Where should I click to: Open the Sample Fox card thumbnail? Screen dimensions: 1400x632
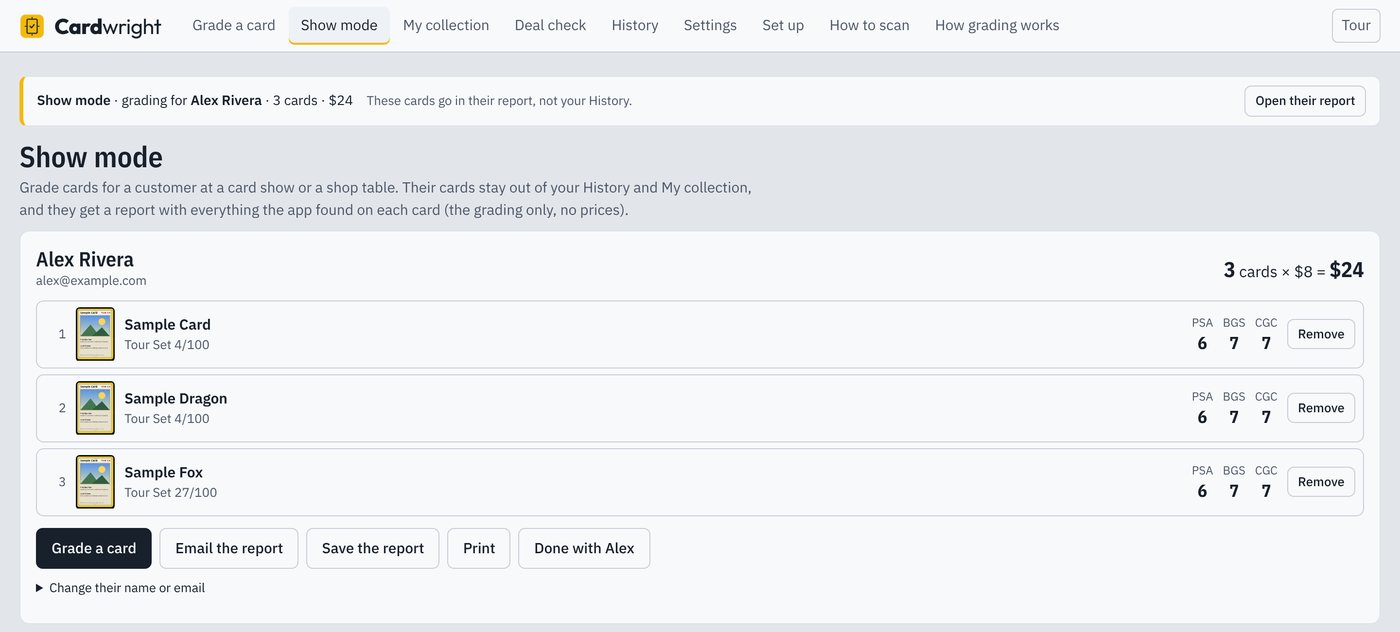[x=95, y=482]
